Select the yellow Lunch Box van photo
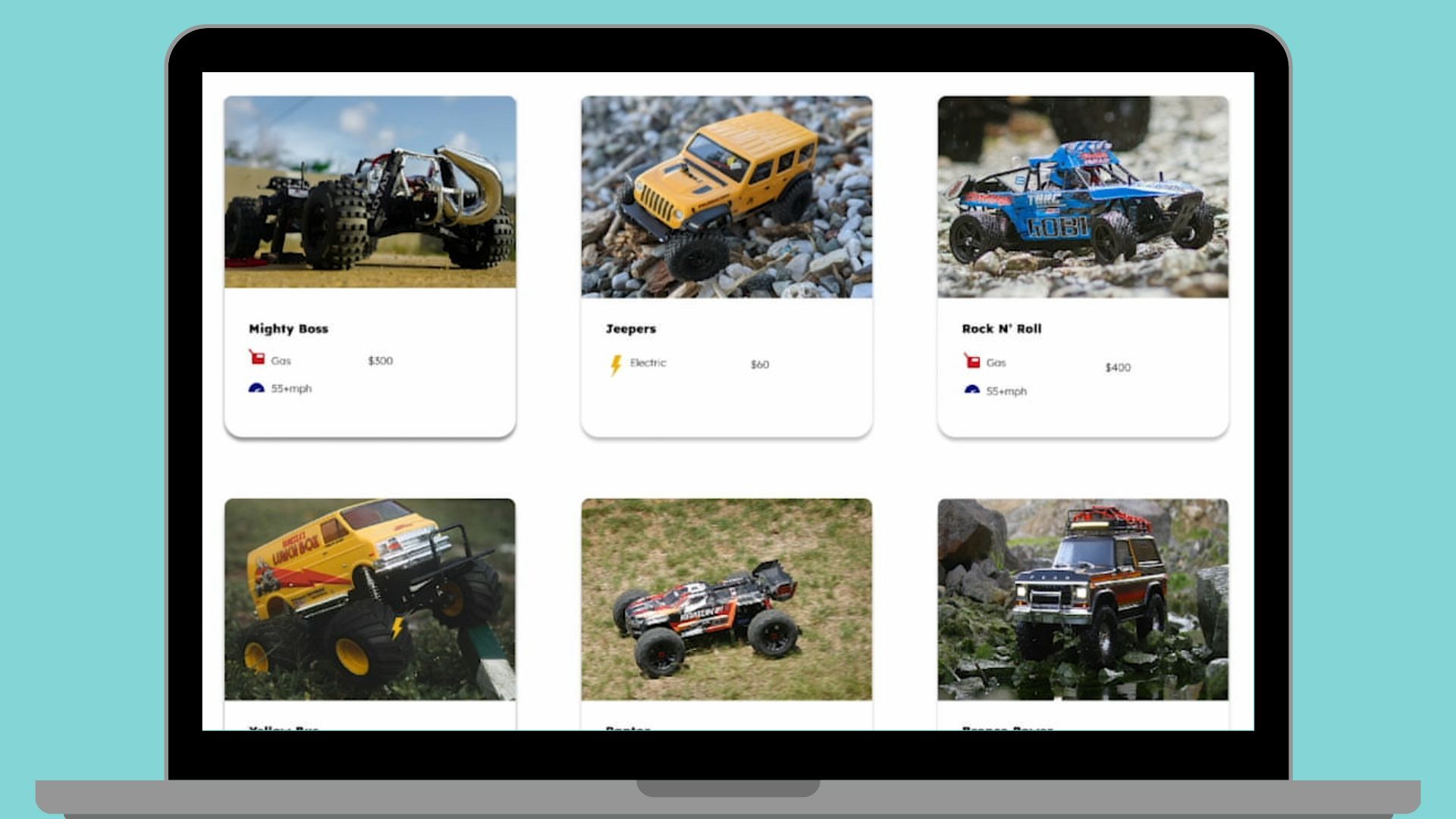 point(370,599)
